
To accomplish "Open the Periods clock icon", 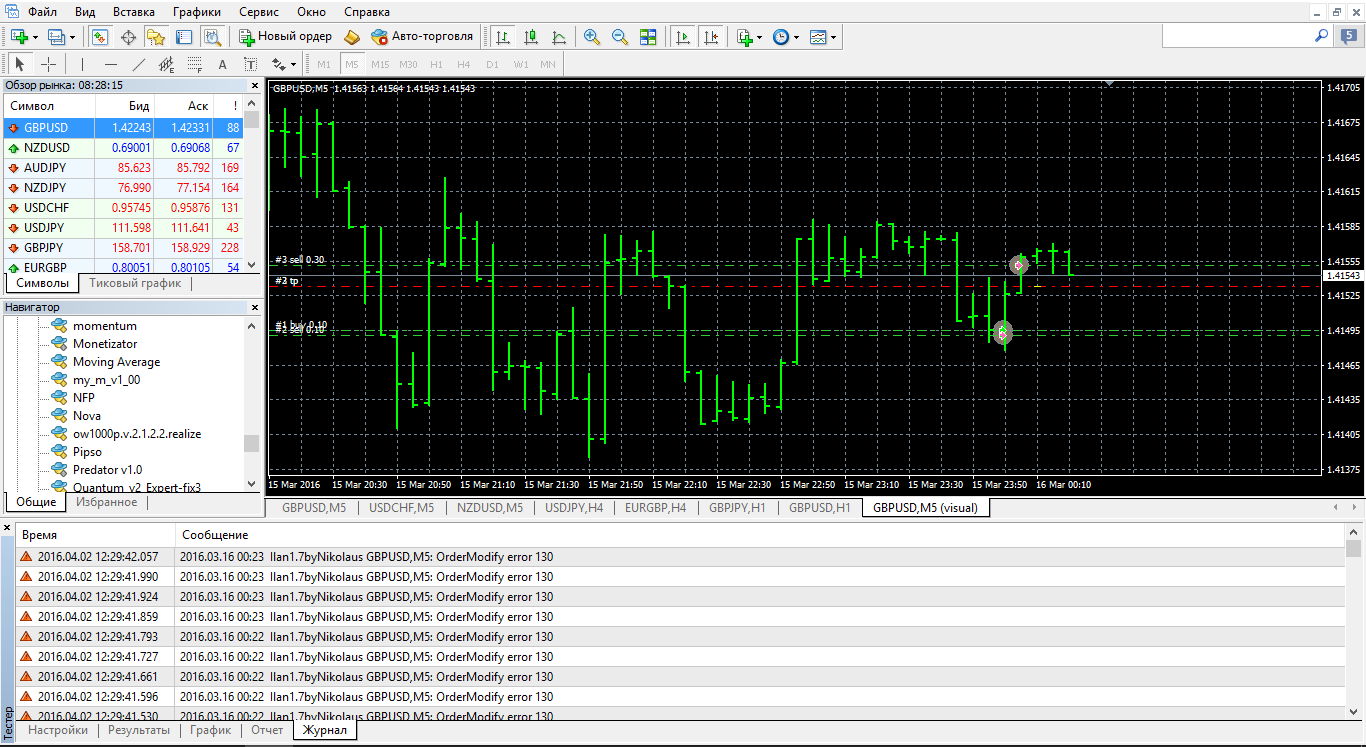I will [x=781, y=37].
